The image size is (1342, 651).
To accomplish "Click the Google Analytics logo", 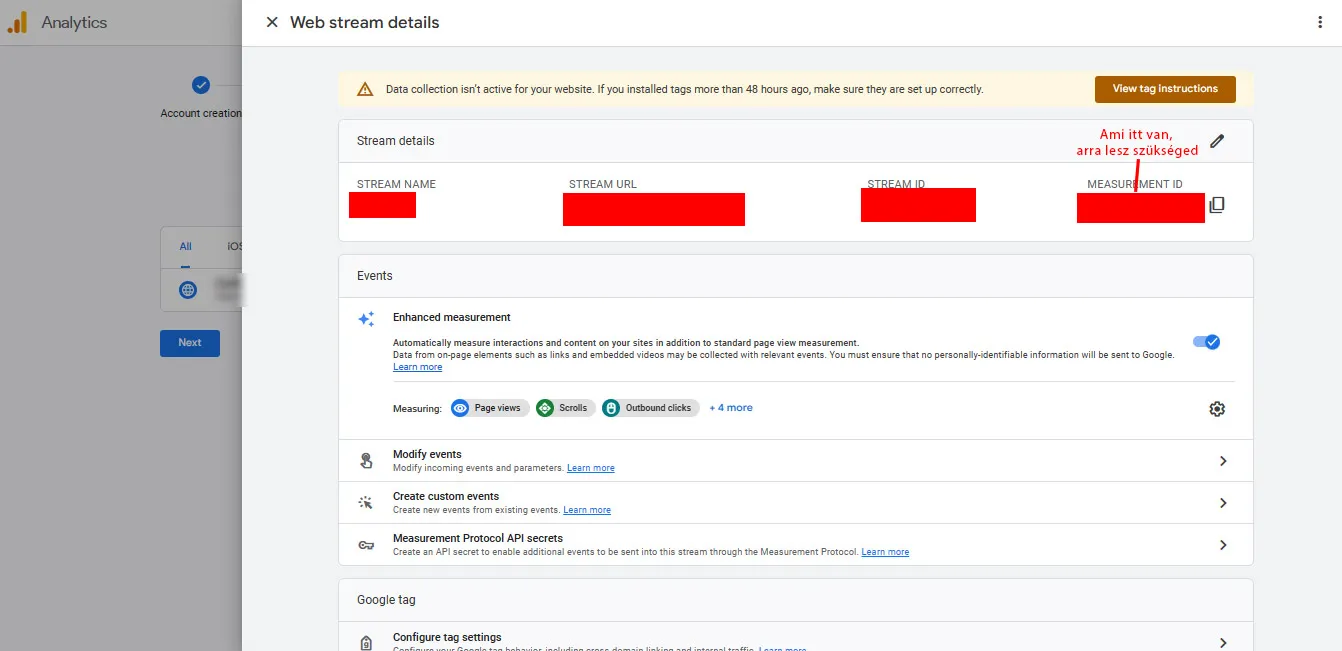I will click(x=17, y=23).
